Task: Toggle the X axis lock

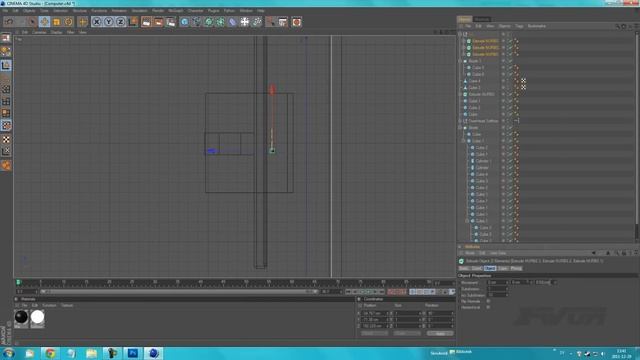Action: (96, 22)
